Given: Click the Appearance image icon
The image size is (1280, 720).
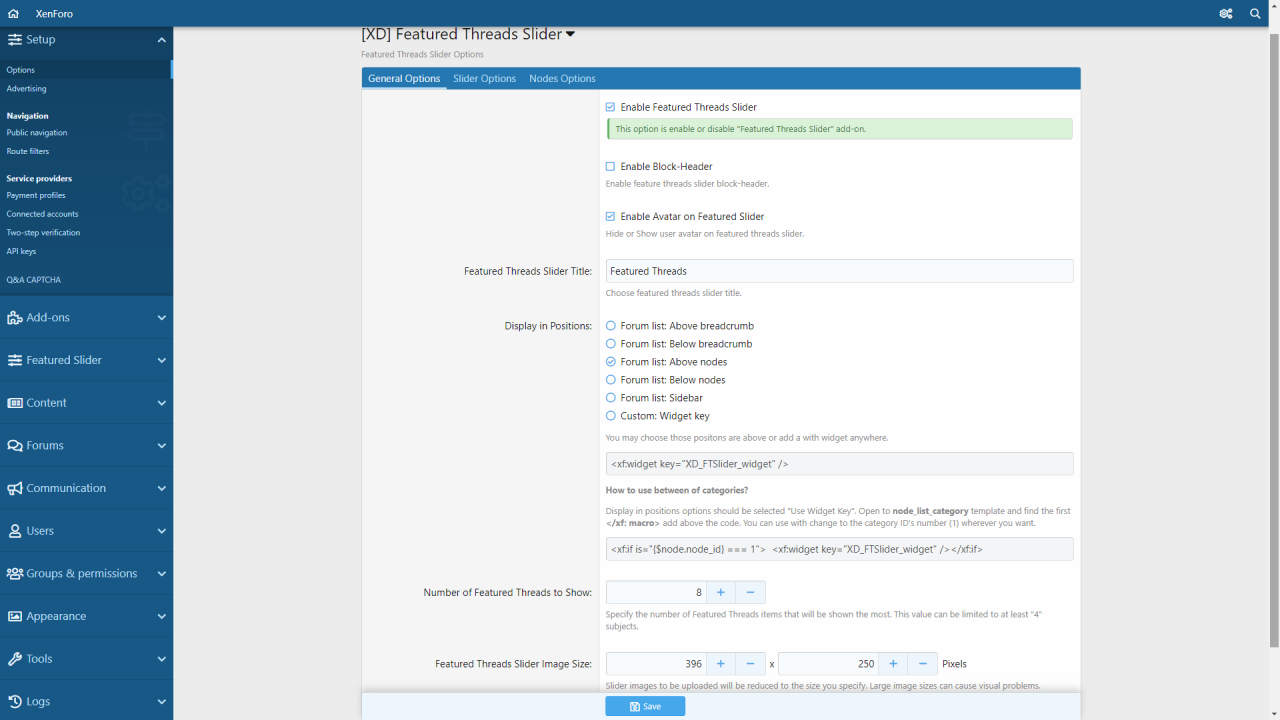Looking at the screenshot, I should (x=14, y=617).
